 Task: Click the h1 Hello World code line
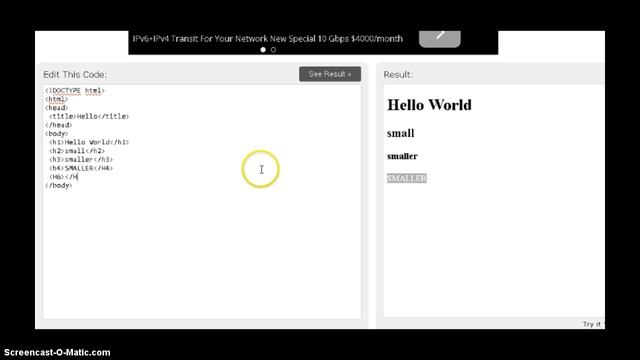(x=89, y=142)
